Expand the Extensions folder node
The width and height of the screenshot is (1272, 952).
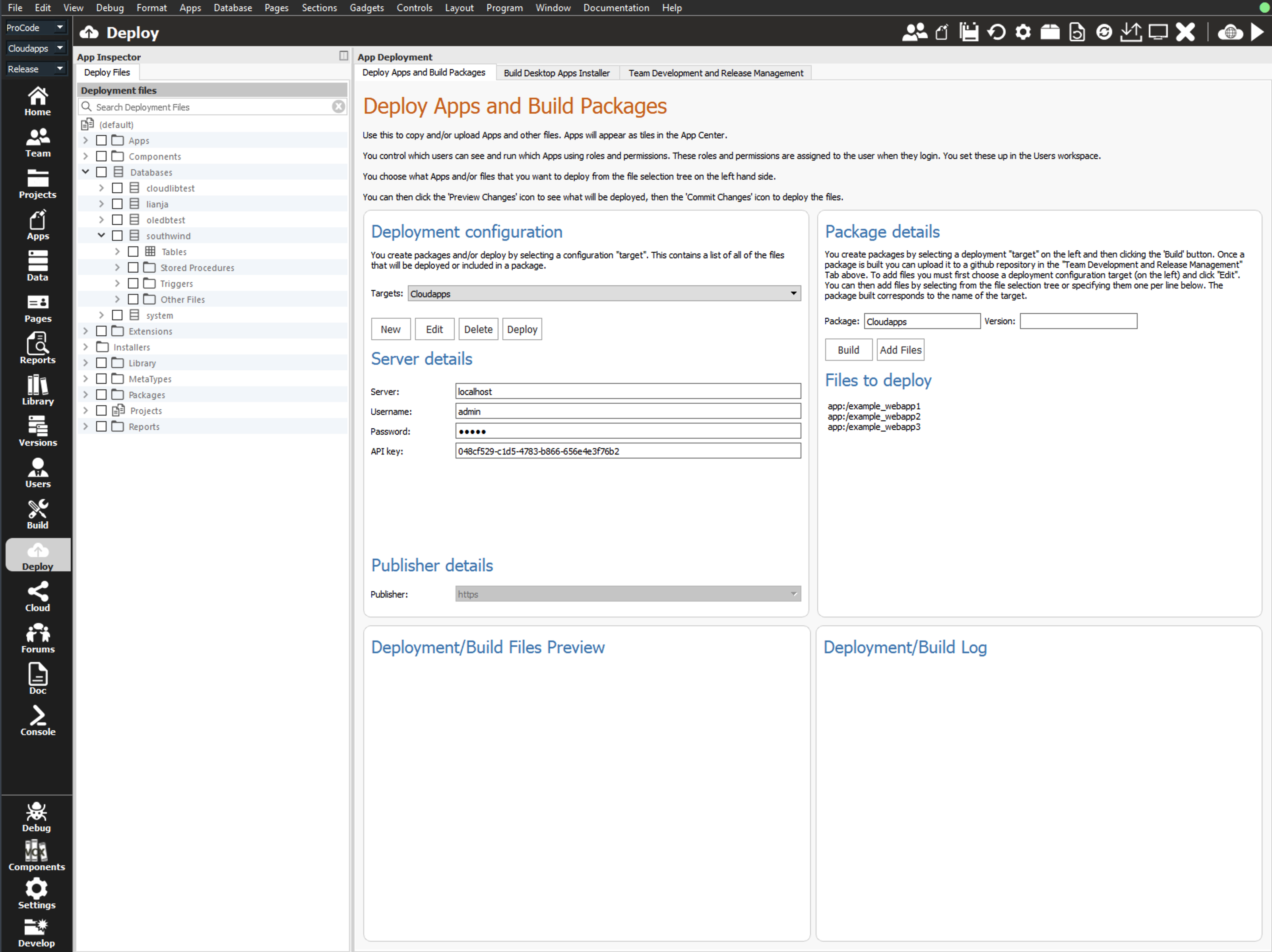[x=86, y=331]
